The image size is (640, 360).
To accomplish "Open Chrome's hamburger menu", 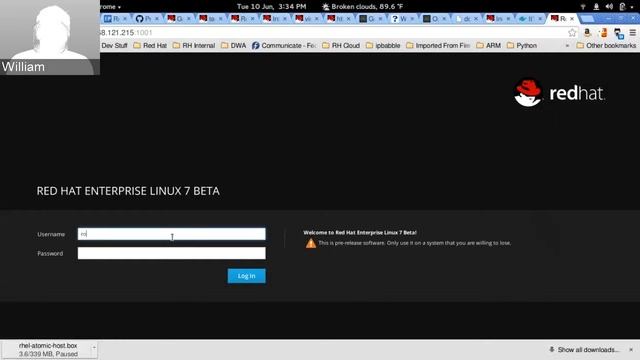I will coord(632,33).
